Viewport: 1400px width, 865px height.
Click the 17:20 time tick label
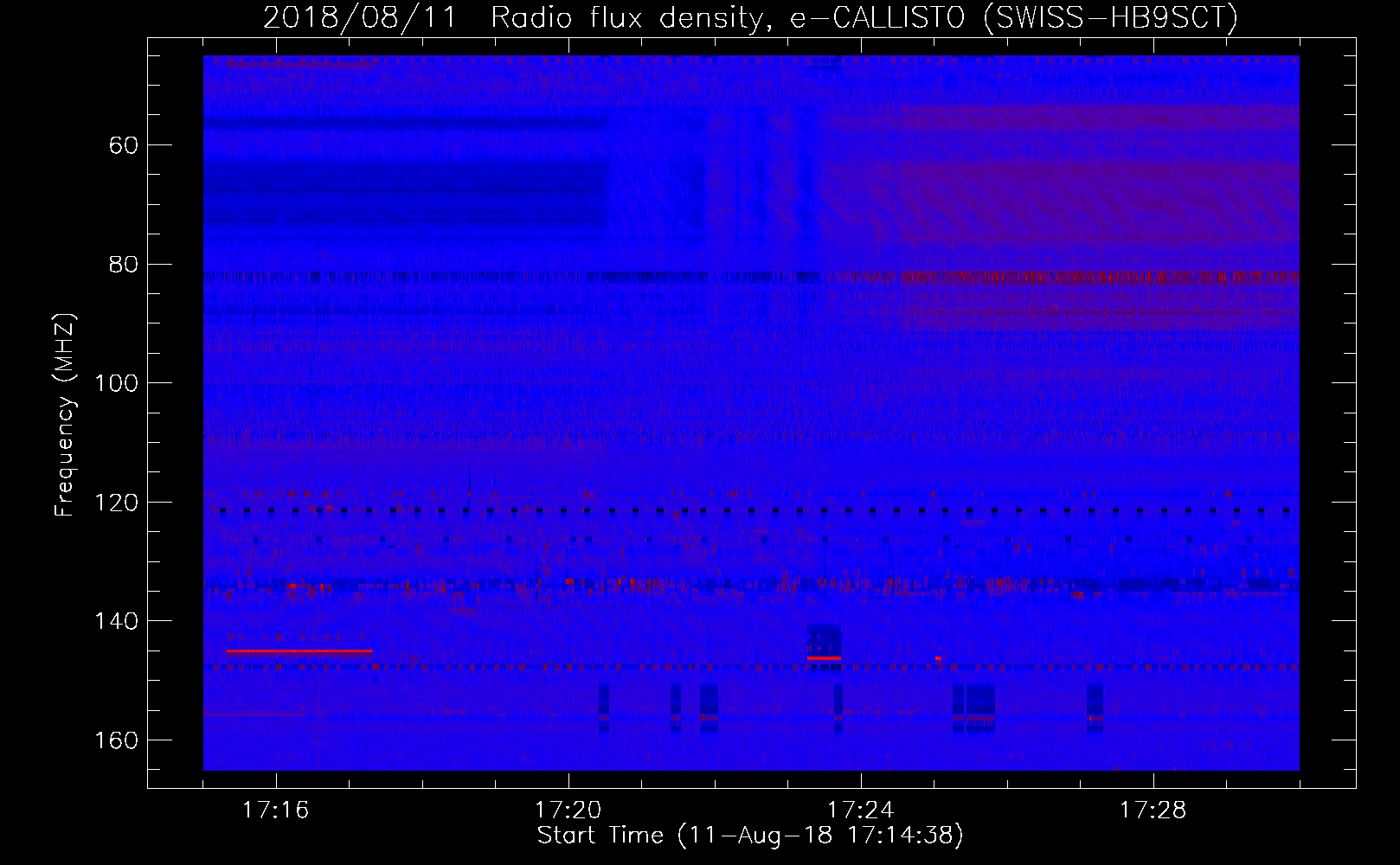click(x=568, y=811)
